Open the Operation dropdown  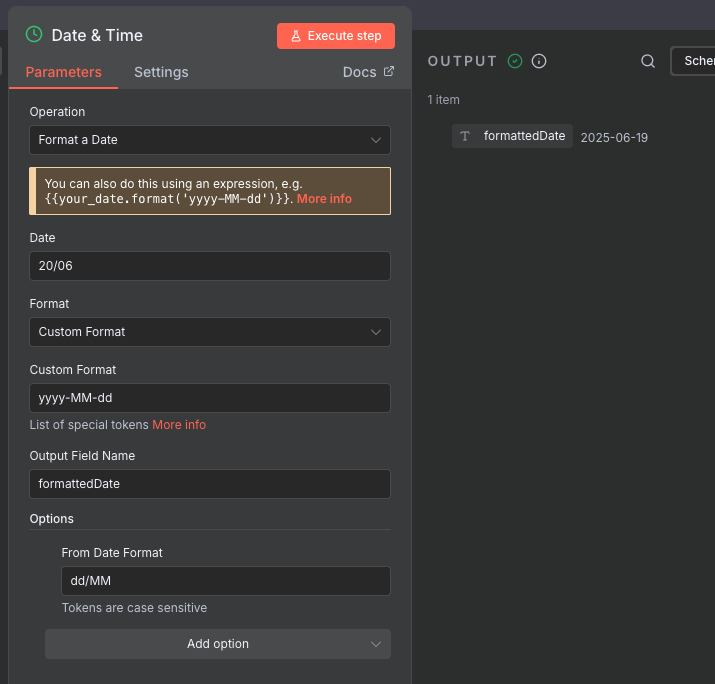(210, 140)
